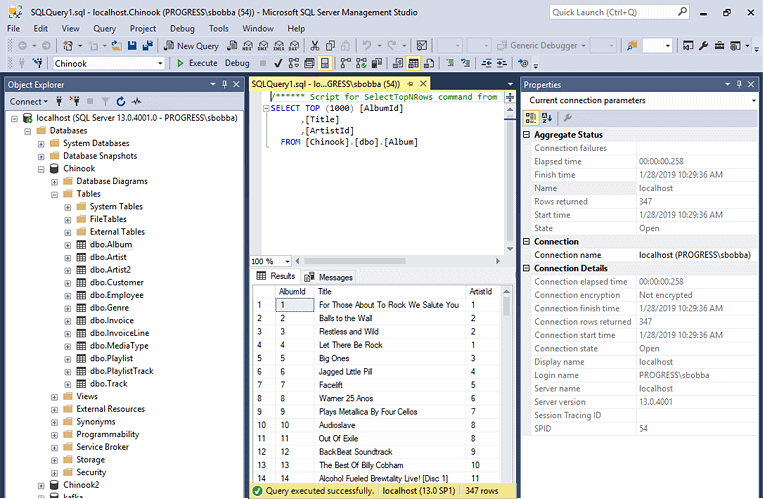Uncomment the selected lines icon
Screen dimensions: 763x499
466,63
